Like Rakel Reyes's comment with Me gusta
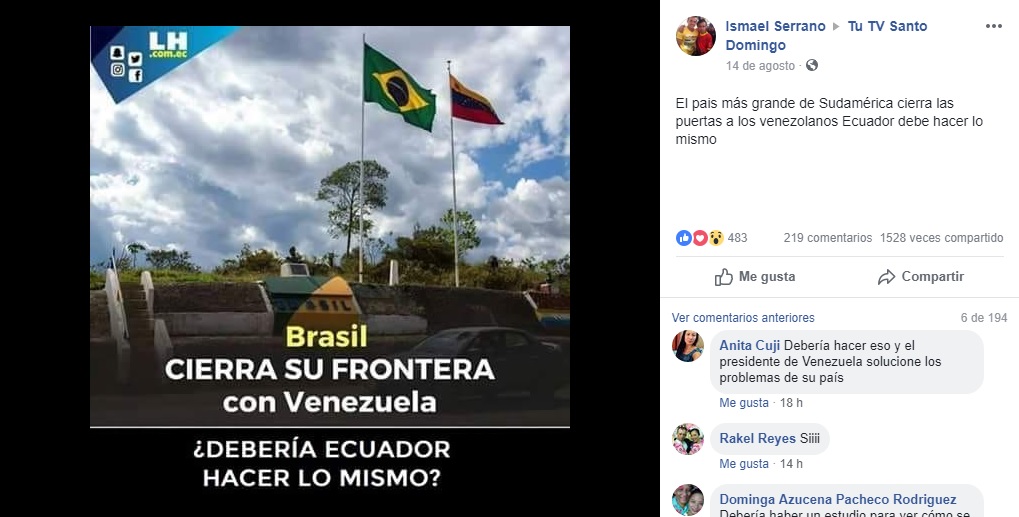This screenshot has height=517, width=1019. click(743, 464)
